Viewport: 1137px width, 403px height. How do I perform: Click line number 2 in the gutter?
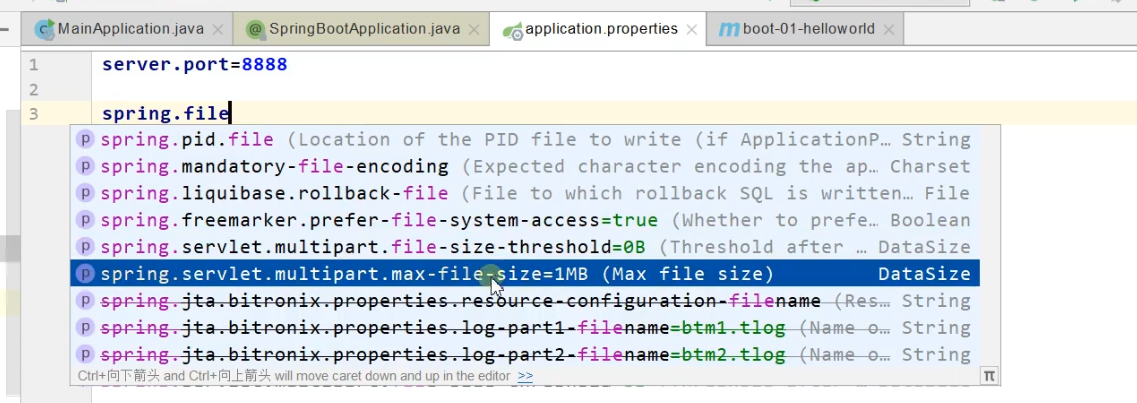[33, 89]
